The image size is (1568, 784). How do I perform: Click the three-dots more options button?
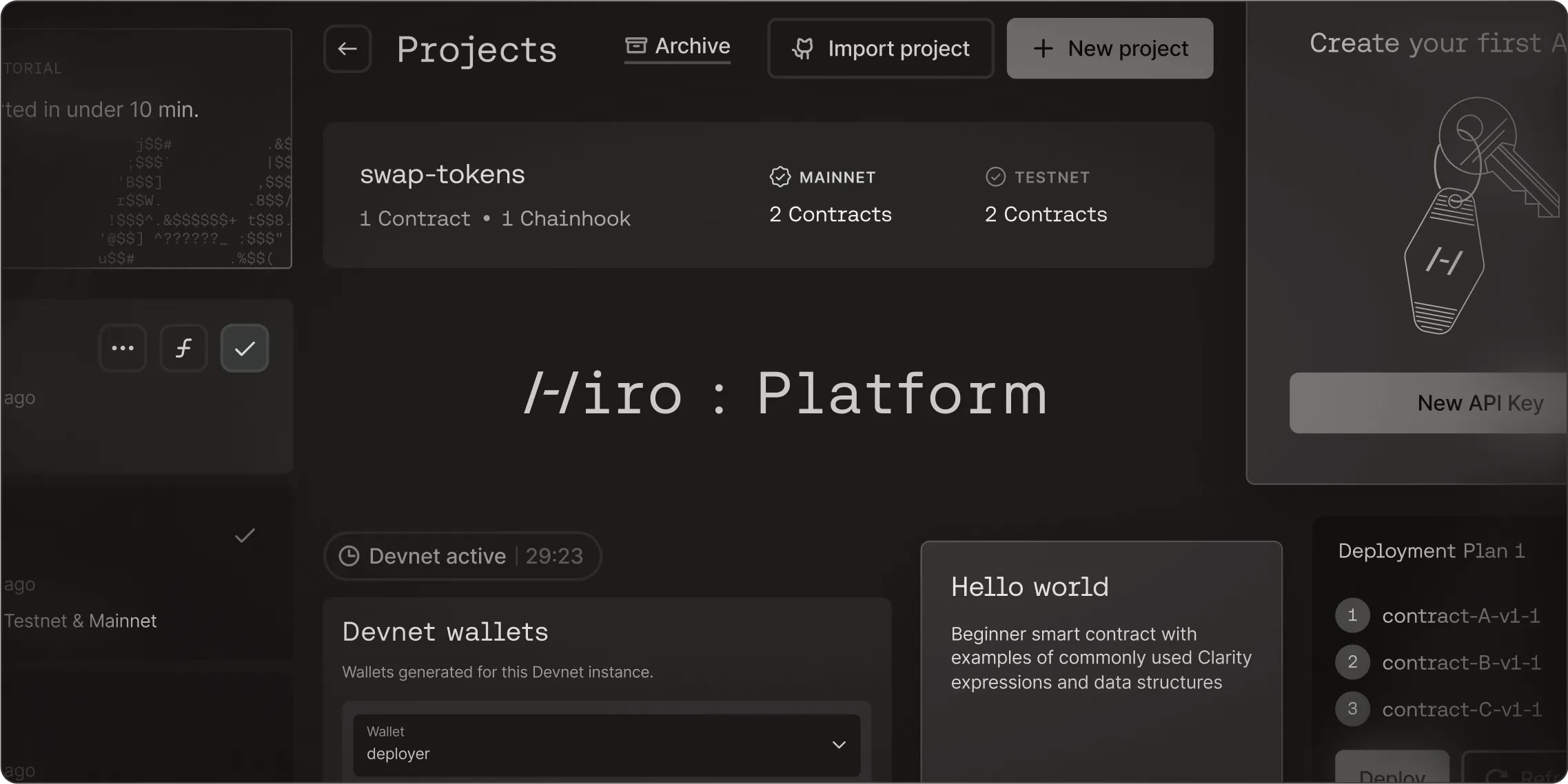click(x=123, y=348)
